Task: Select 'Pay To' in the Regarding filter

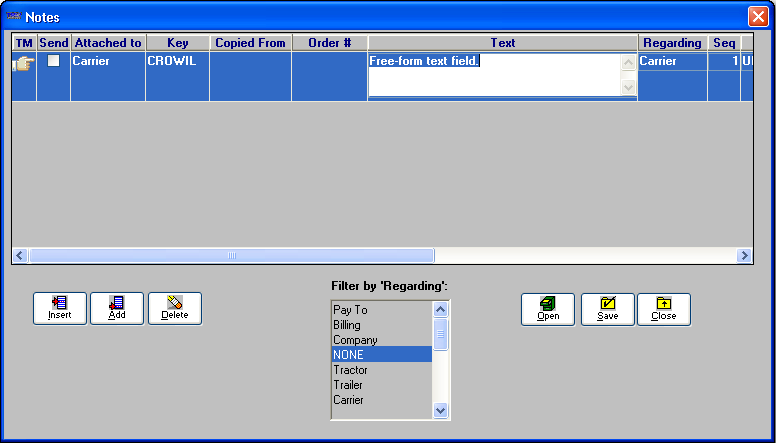Action: tap(382, 310)
